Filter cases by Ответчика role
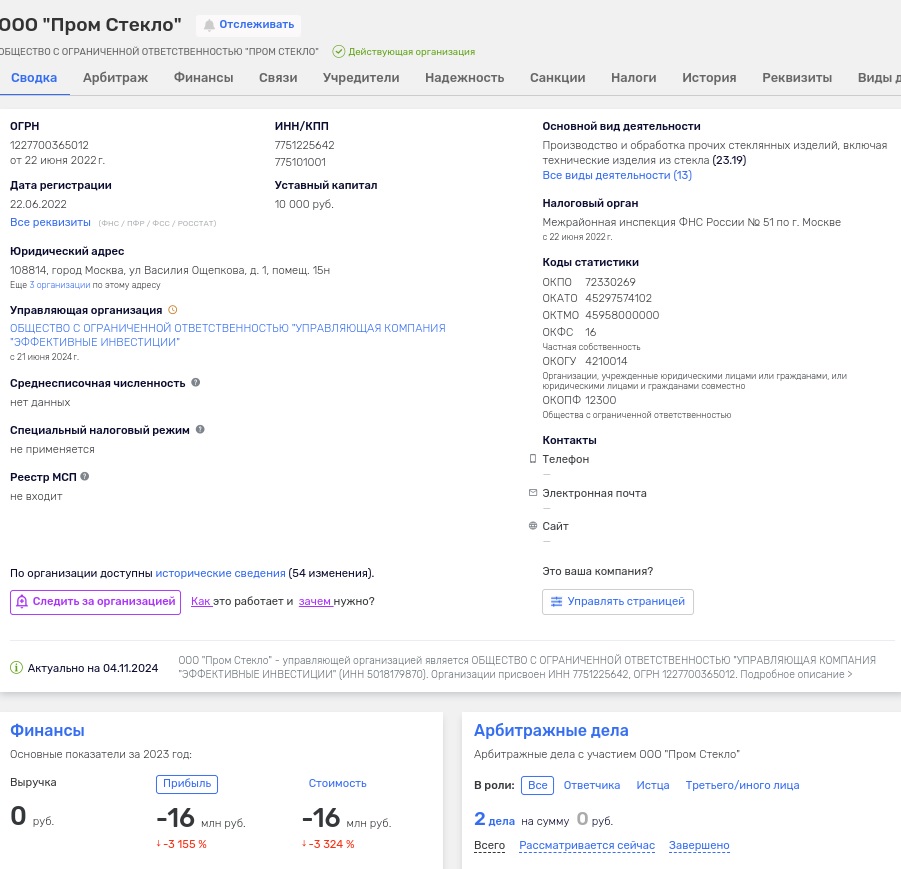 [x=592, y=785]
